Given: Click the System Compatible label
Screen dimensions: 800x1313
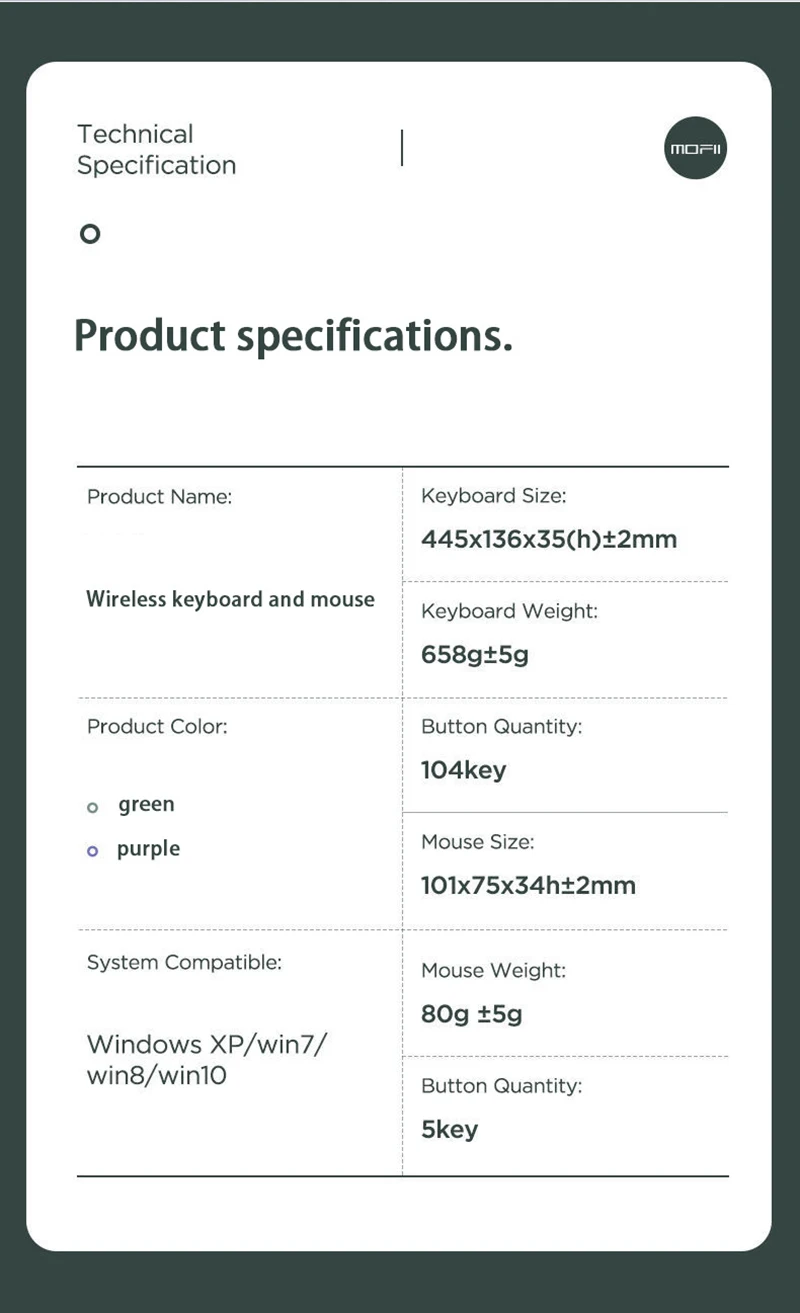Looking at the screenshot, I should coord(184,962).
